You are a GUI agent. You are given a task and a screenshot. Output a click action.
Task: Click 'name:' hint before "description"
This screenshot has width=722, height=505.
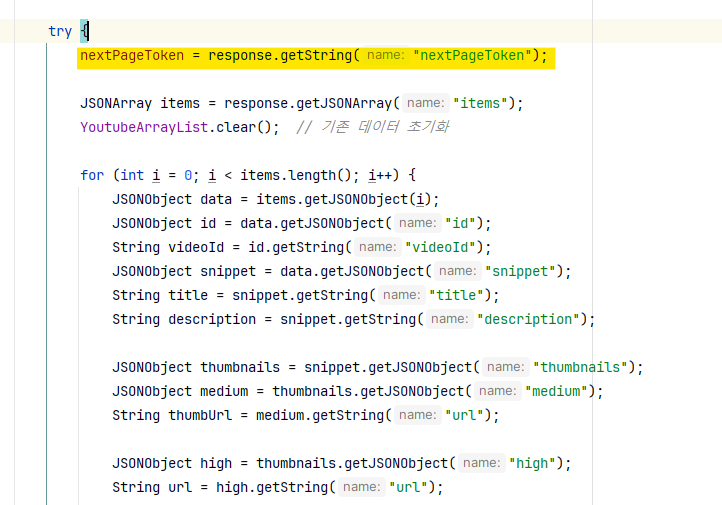point(449,319)
